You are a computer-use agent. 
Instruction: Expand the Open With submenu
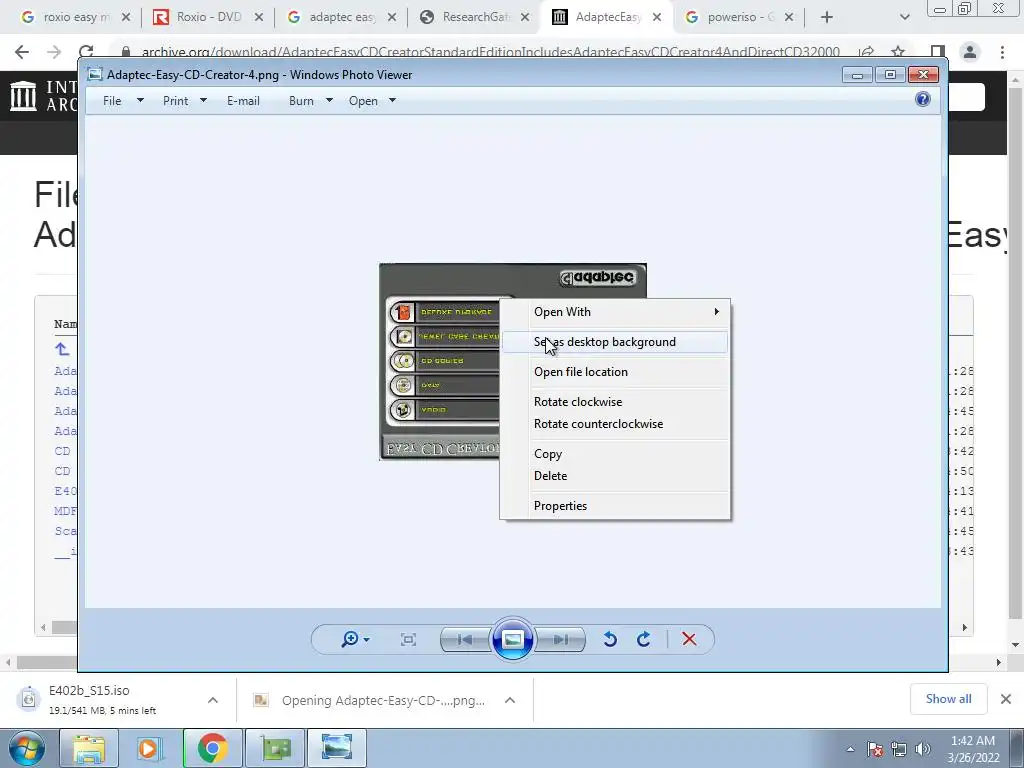point(615,312)
